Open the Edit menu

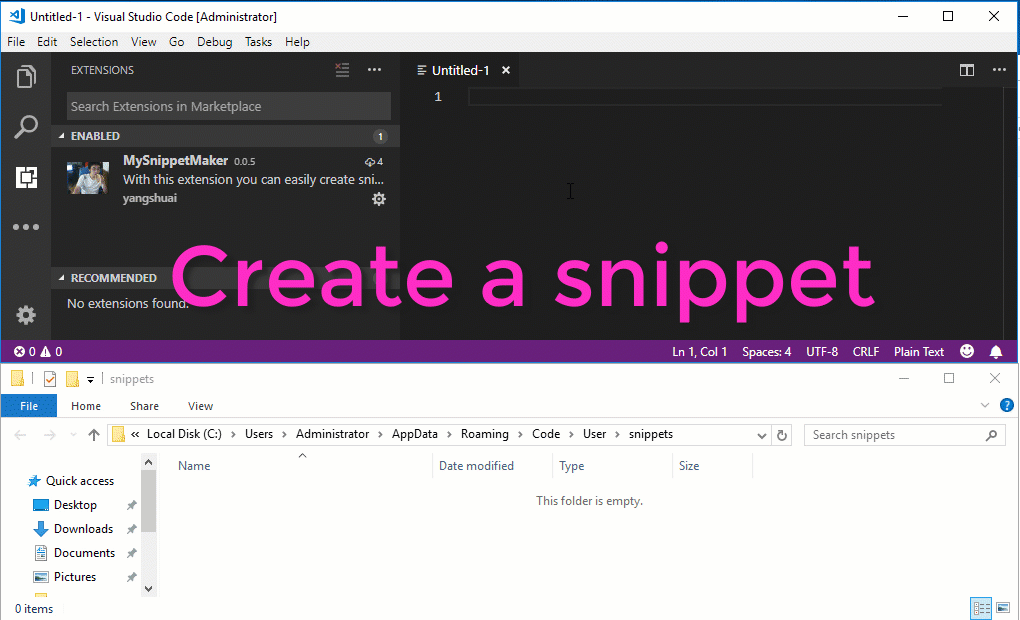point(47,42)
